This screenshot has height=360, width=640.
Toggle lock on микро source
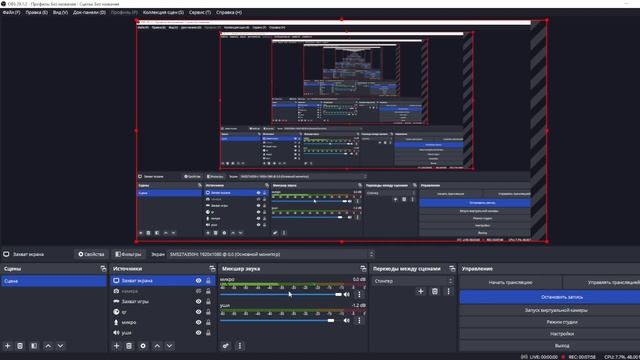click(x=208, y=322)
